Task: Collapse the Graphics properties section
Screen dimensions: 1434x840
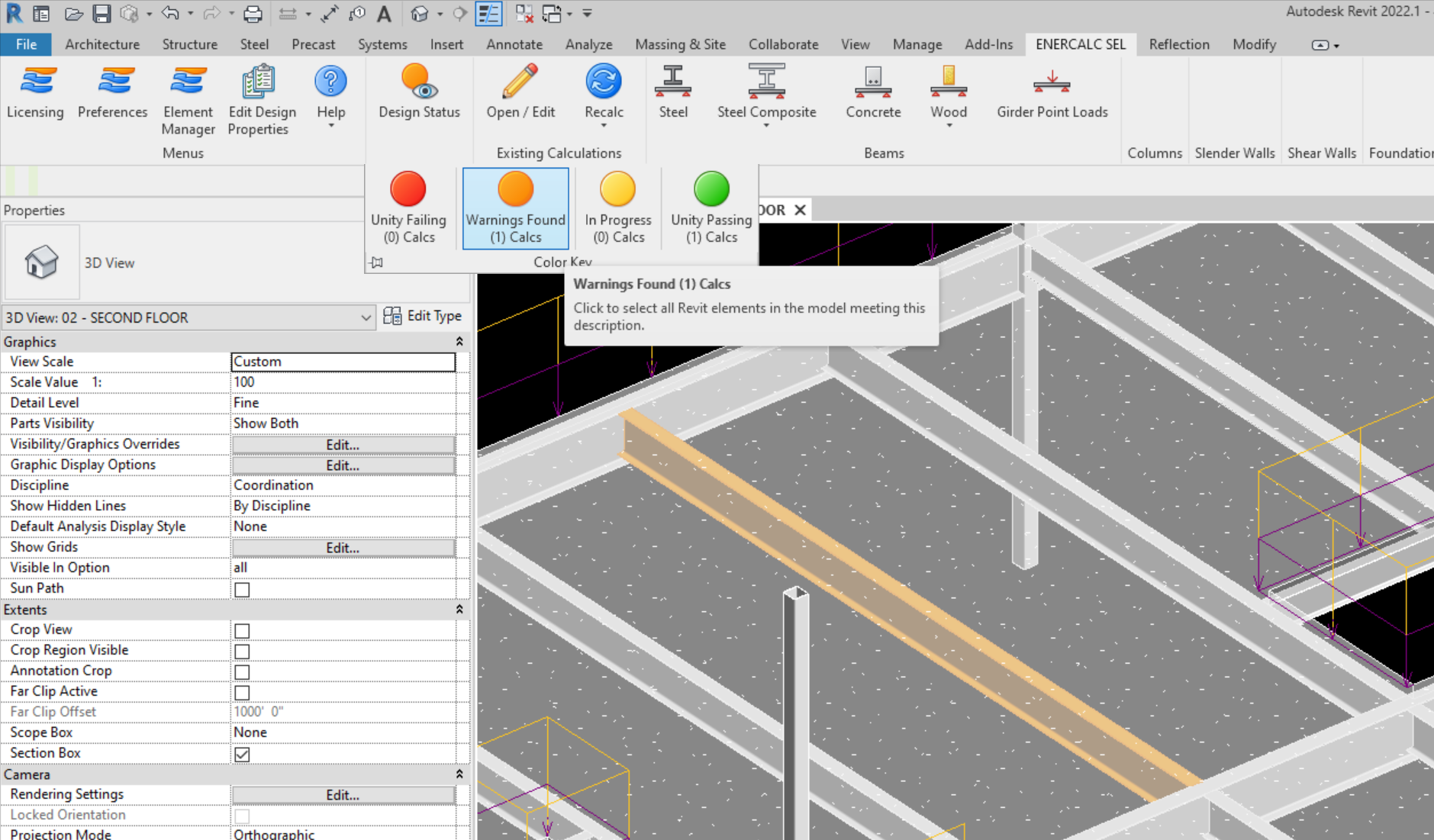Action: (459, 342)
